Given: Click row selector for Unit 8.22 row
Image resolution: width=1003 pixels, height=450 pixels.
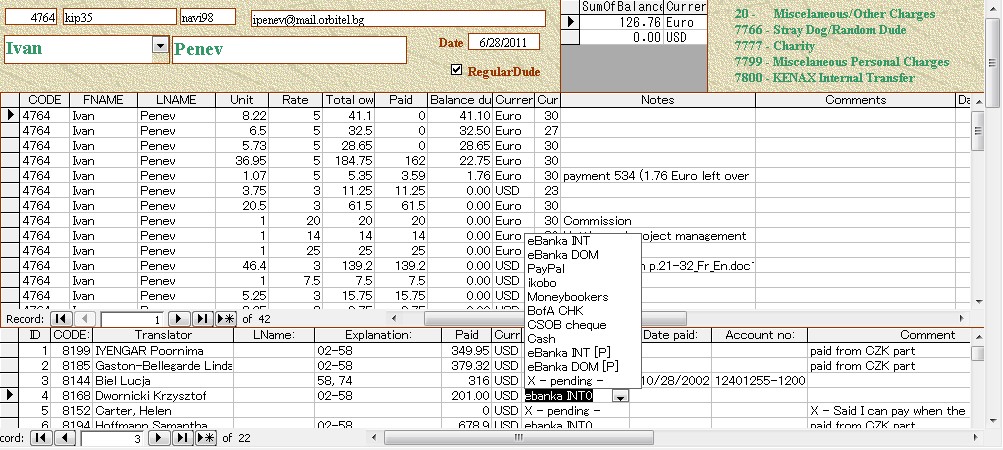Looking at the screenshot, I should (10, 115).
